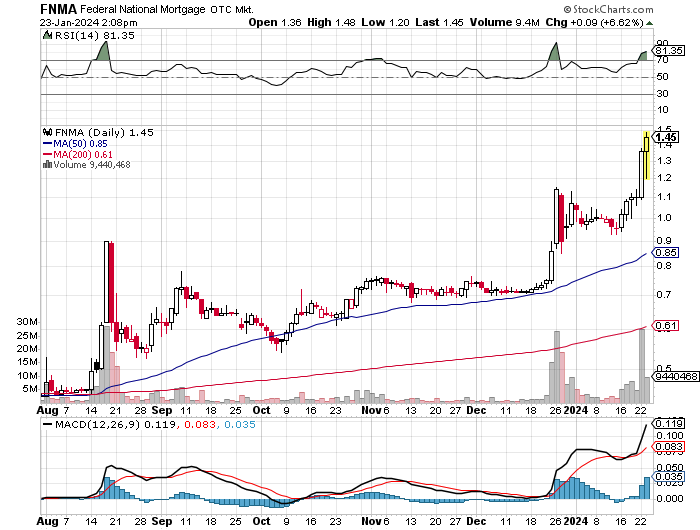
Task: Click the blue line marker for MA(50)
Action: pyautogui.click(x=47, y=144)
